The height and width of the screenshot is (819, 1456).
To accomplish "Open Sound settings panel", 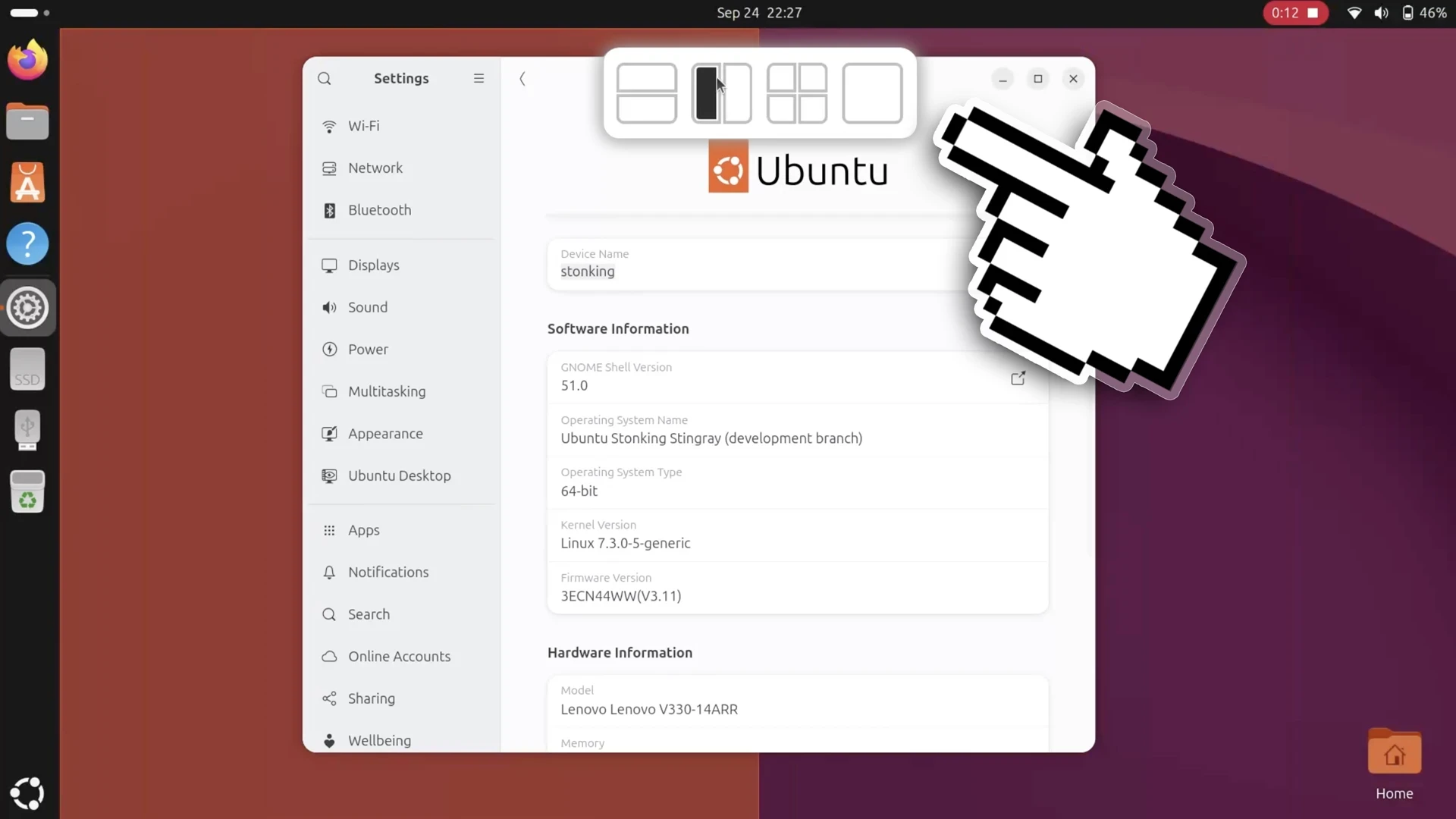I will click(x=402, y=307).
